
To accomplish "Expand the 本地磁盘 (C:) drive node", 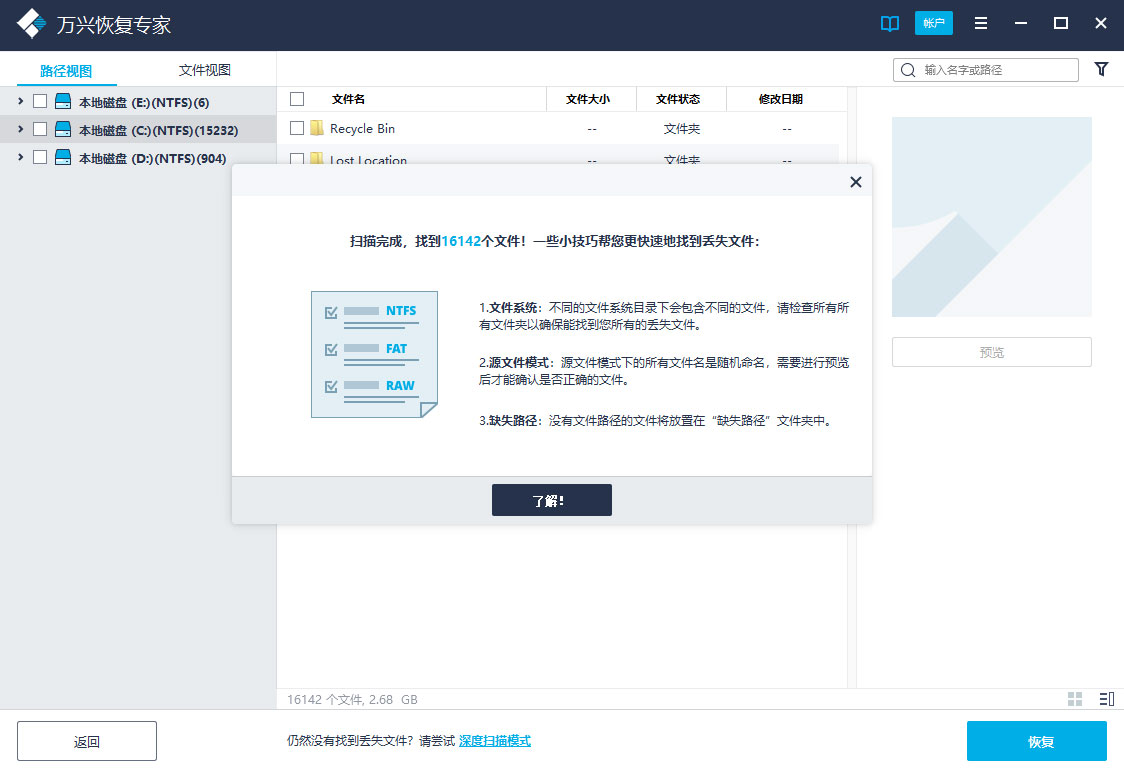I will [19, 129].
